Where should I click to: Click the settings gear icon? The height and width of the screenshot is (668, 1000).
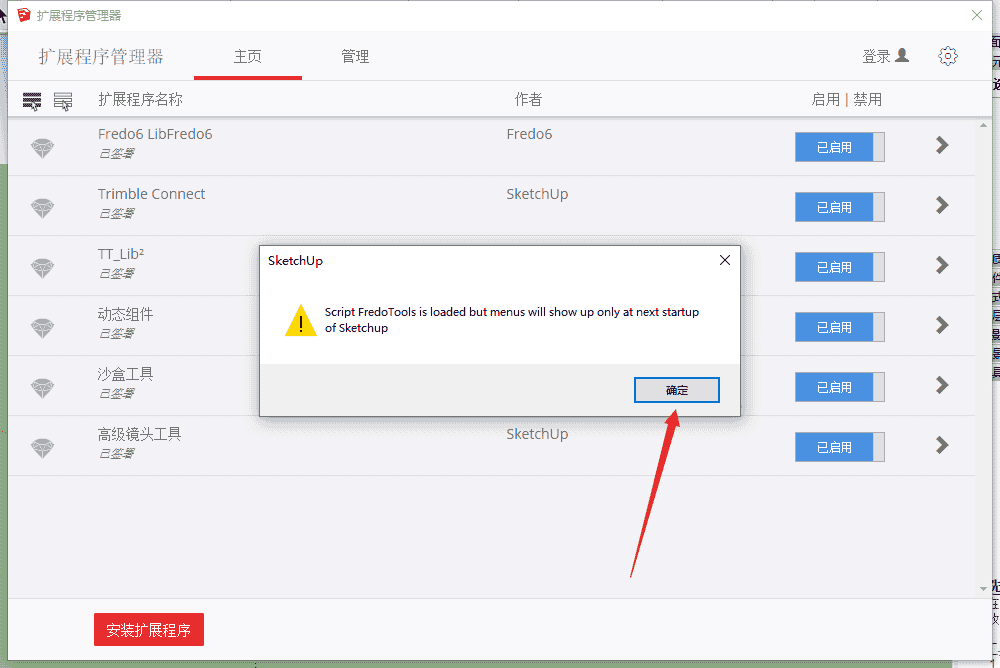[948, 56]
